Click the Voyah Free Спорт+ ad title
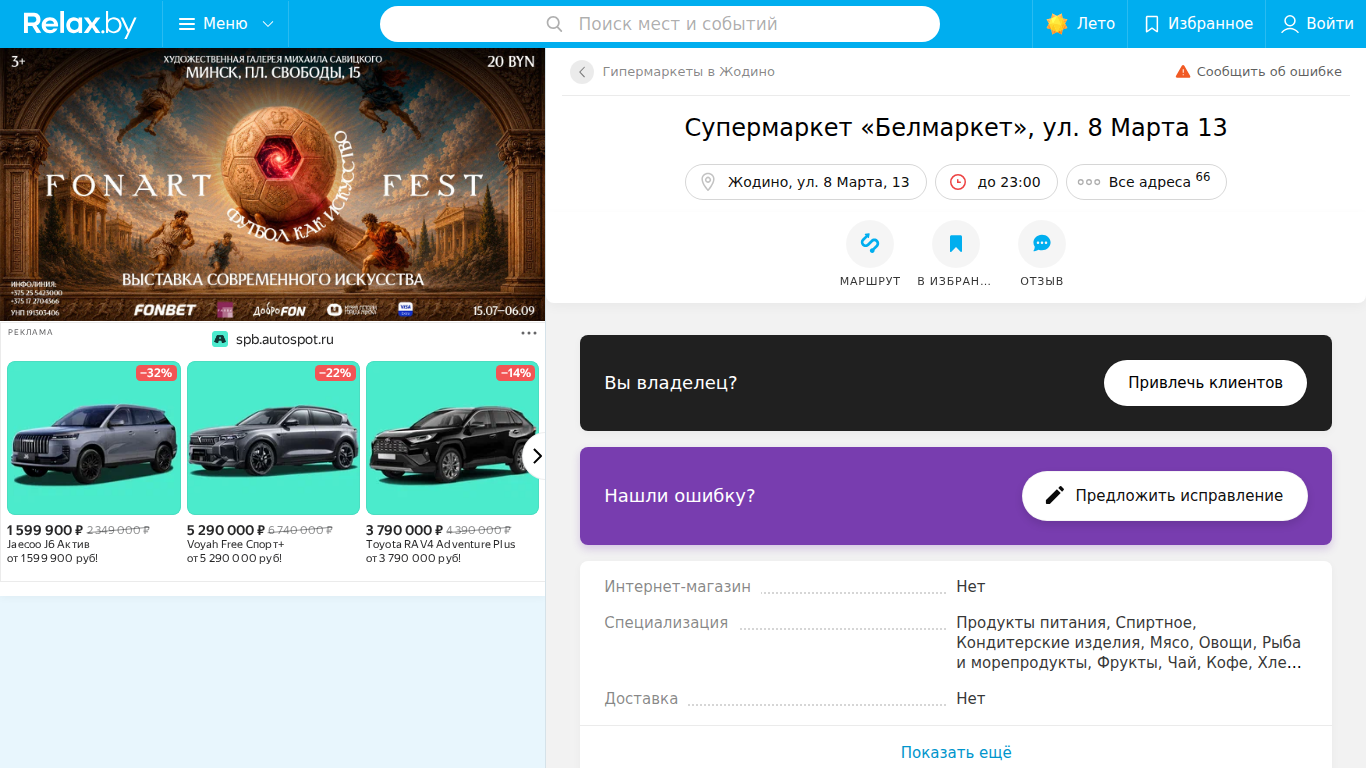The width and height of the screenshot is (1366, 768). pyautogui.click(x=236, y=544)
